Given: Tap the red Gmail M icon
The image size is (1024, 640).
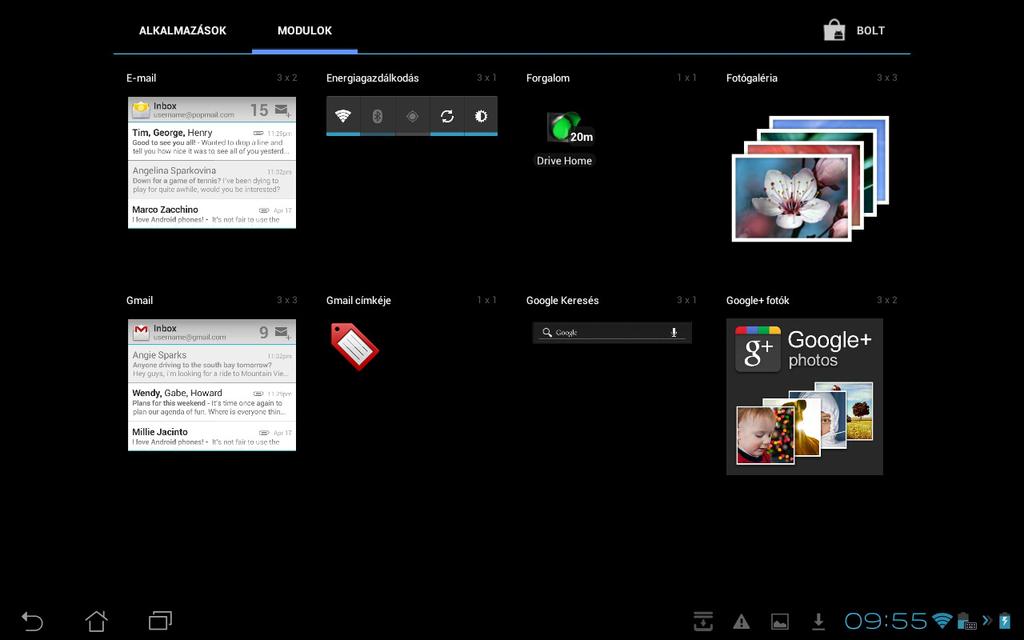Looking at the screenshot, I should click(140, 332).
